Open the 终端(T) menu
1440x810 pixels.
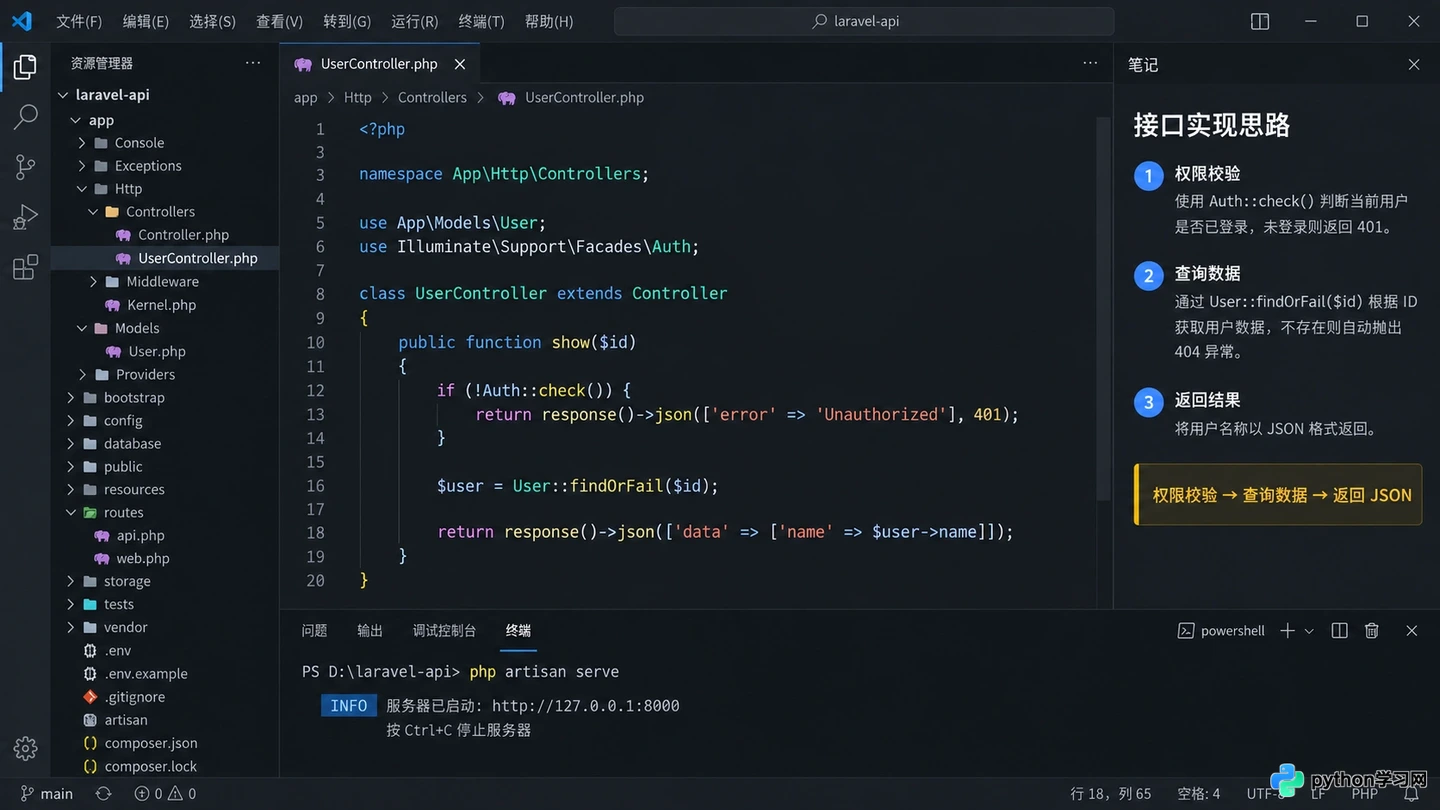481,21
